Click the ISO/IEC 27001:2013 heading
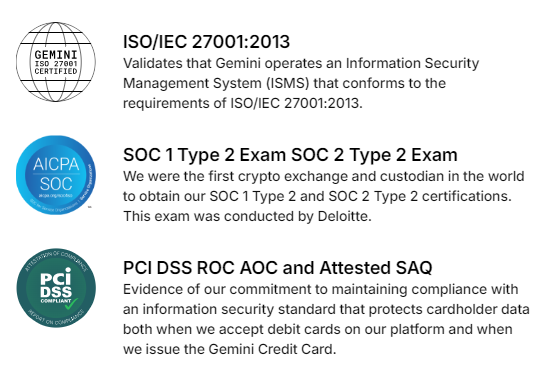The height and width of the screenshot is (368, 547). (206, 42)
